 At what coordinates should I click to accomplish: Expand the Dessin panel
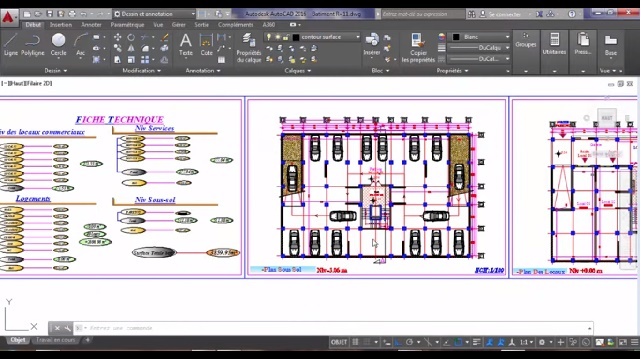pos(56,71)
